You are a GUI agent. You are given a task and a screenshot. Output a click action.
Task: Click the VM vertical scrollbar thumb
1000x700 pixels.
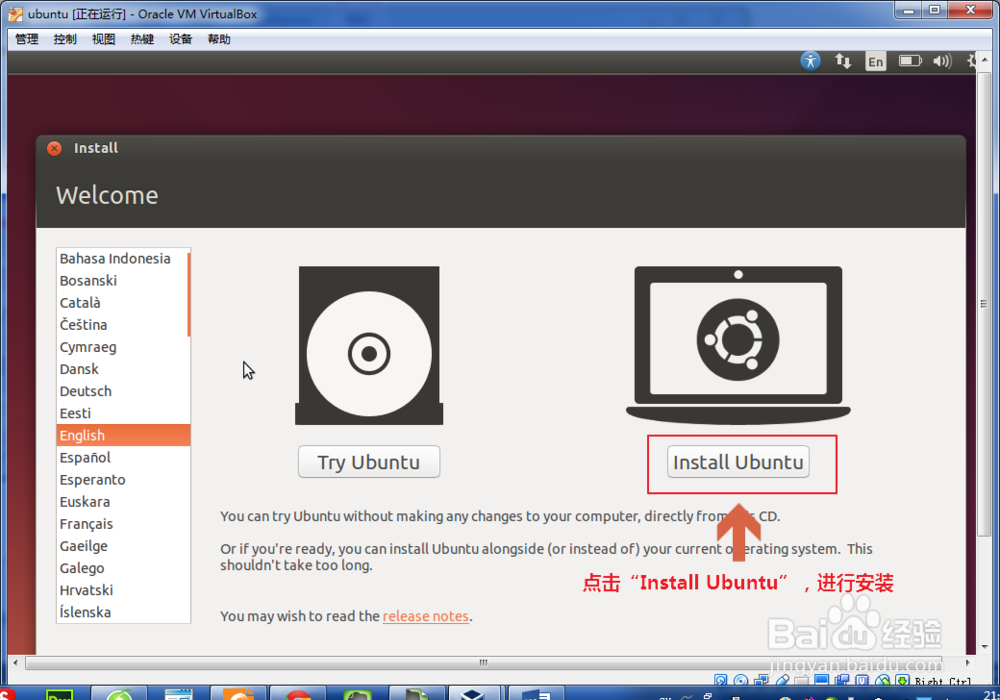coord(985,303)
